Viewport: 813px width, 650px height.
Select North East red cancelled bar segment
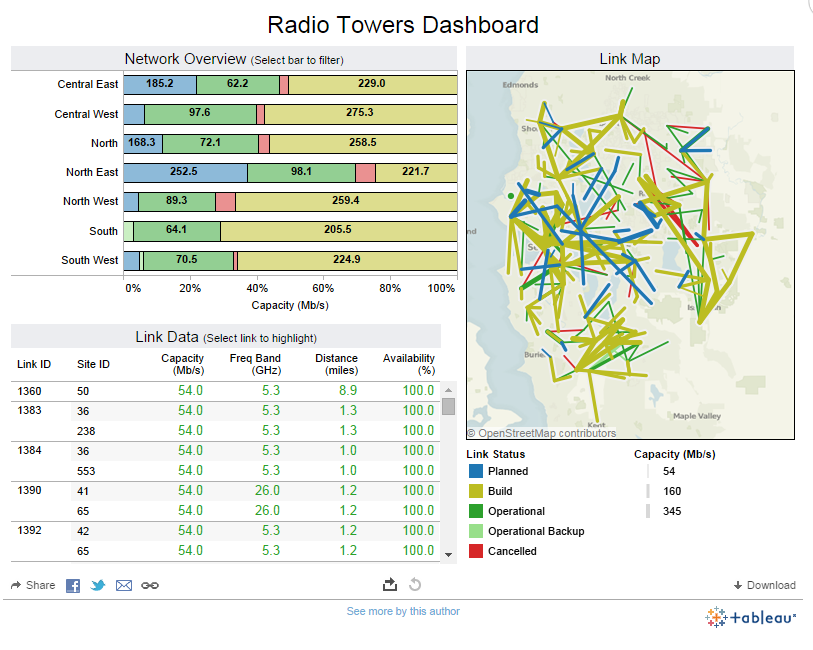pyautogui.click(x=366, y=173)
